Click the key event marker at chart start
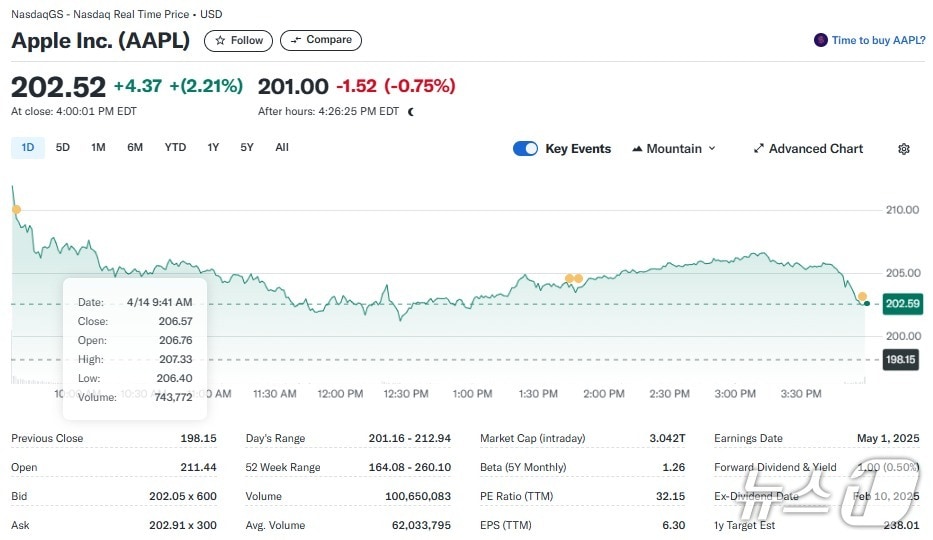This screenshot has height=540, width=933. pyautogui.click(x=15, y=209)
